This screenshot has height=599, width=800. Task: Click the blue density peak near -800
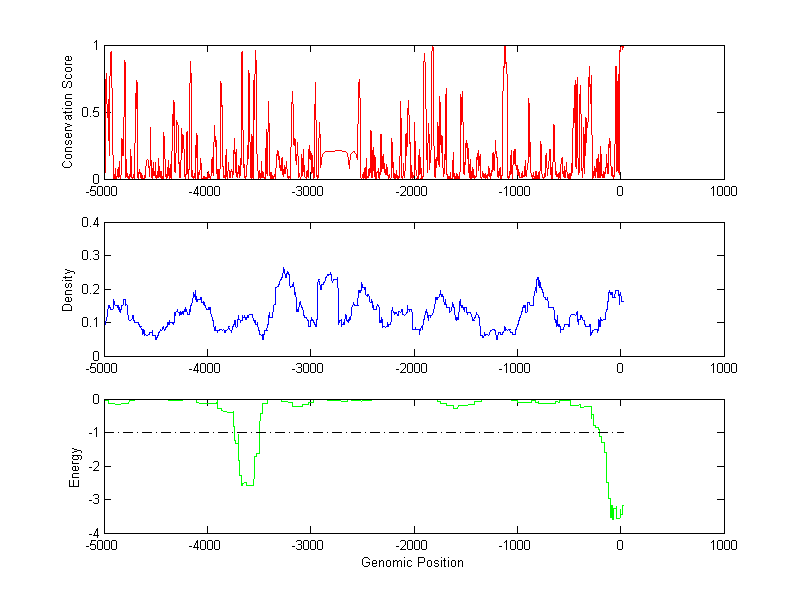(537, 279)
